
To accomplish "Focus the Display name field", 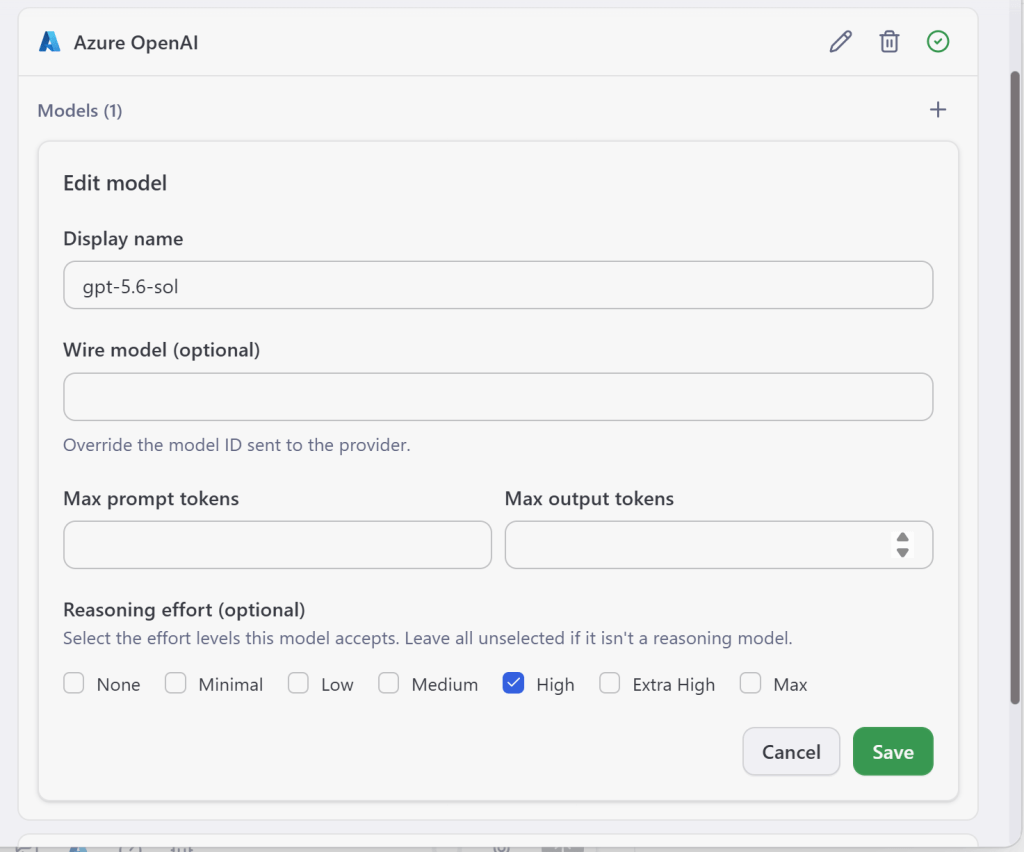I will click(x=498, y=285).
